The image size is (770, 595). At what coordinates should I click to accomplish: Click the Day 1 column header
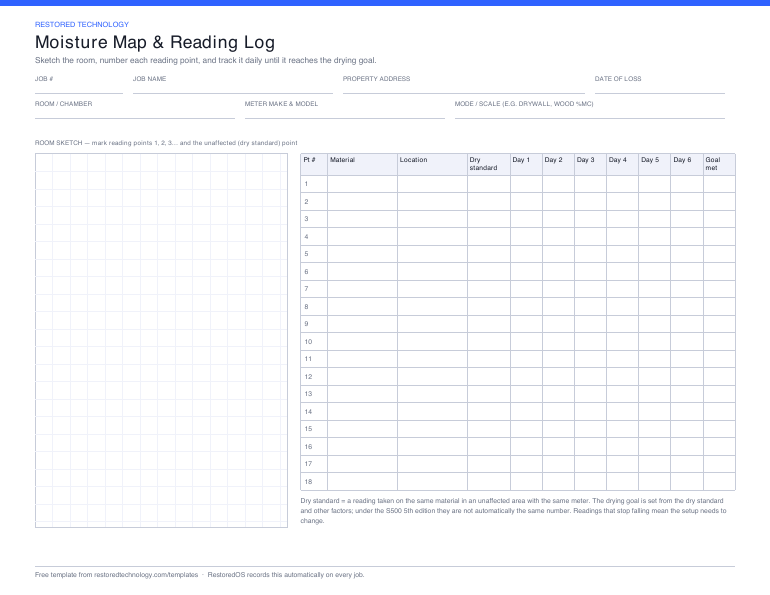pyautogui.click(x=526, y=164)
